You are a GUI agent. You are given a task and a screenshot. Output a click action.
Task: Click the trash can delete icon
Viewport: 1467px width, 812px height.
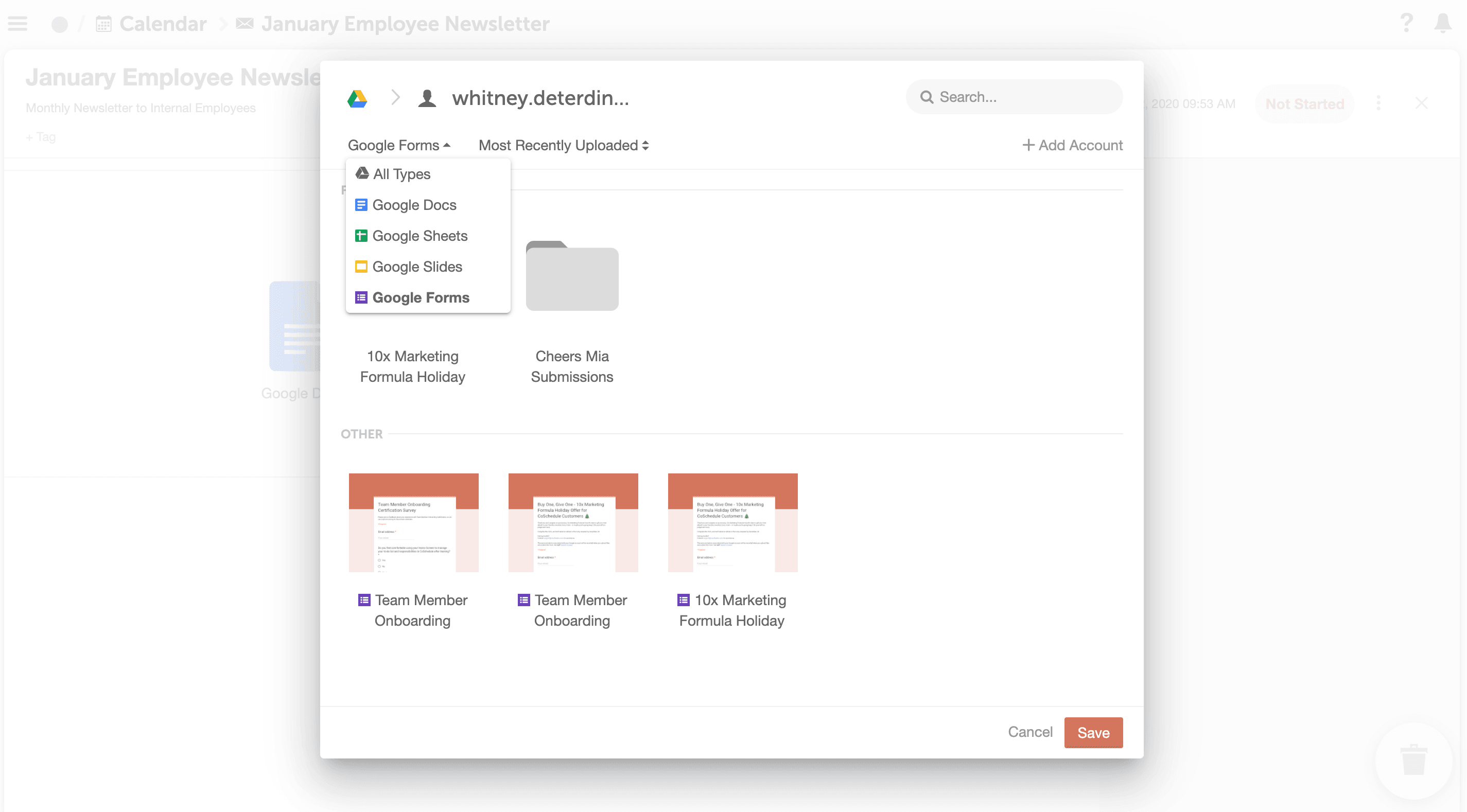coord(1413,760)
